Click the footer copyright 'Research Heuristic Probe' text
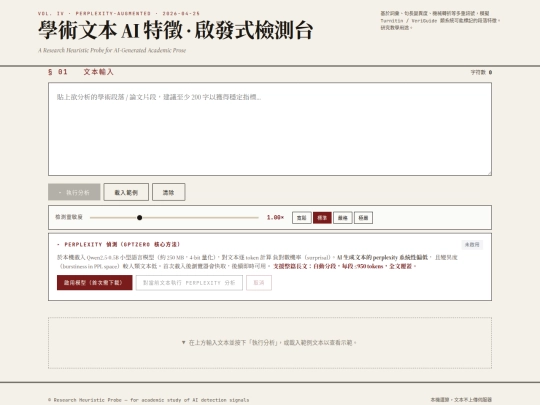 tap(148, 400)
